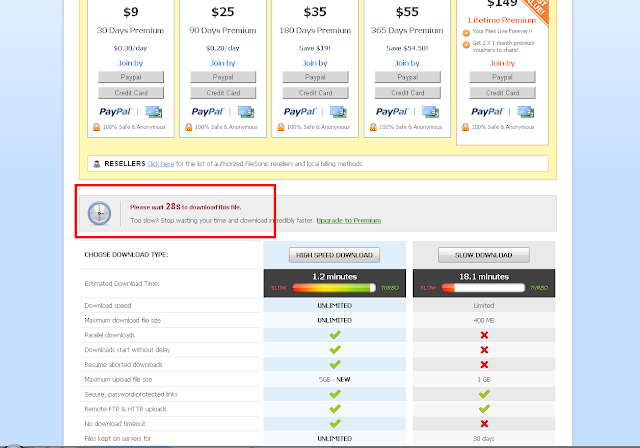Click red X for Resume aborted downloads

(484, 364)
